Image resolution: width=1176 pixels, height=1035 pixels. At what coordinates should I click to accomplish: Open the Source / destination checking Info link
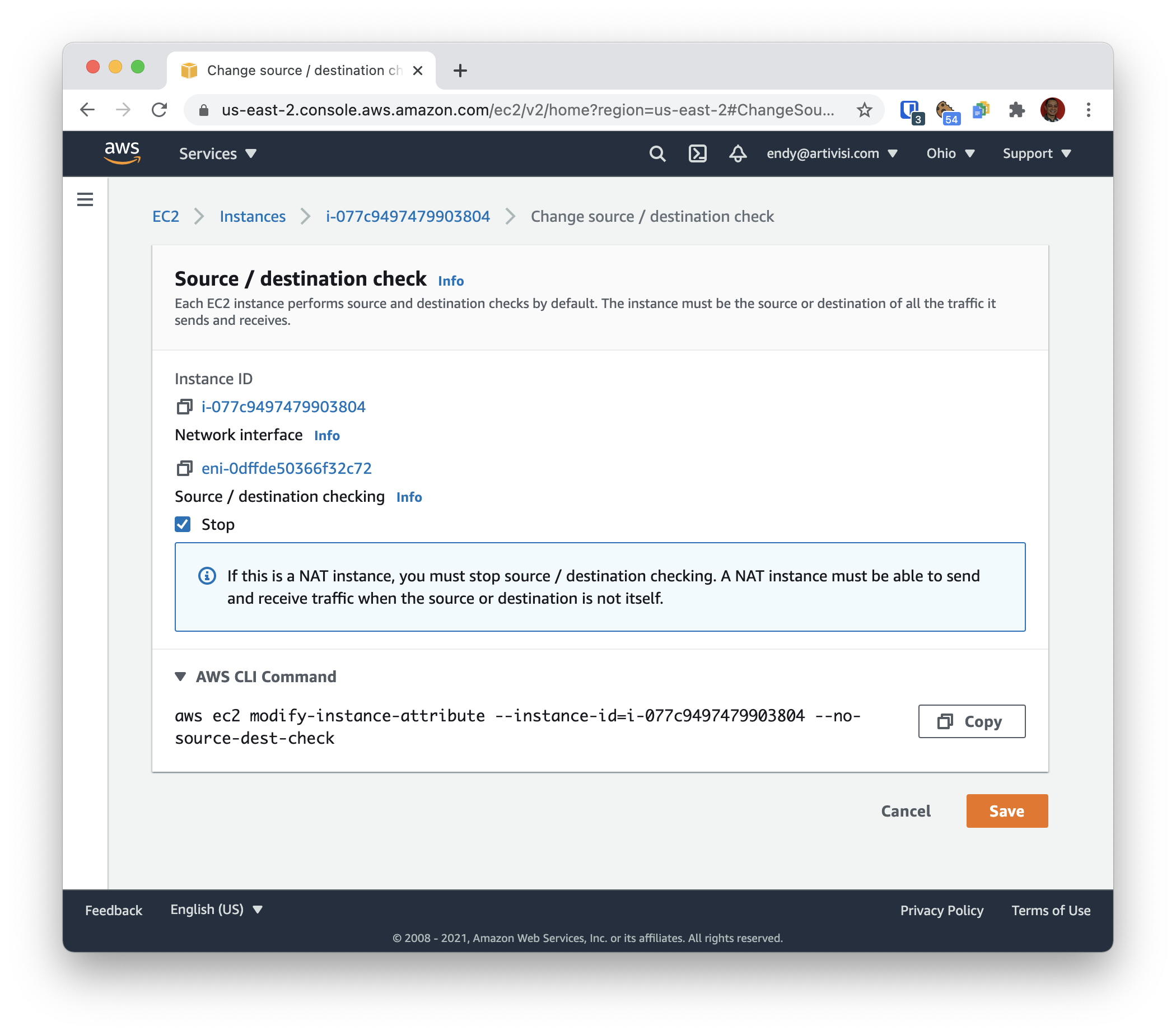(409, 497)
